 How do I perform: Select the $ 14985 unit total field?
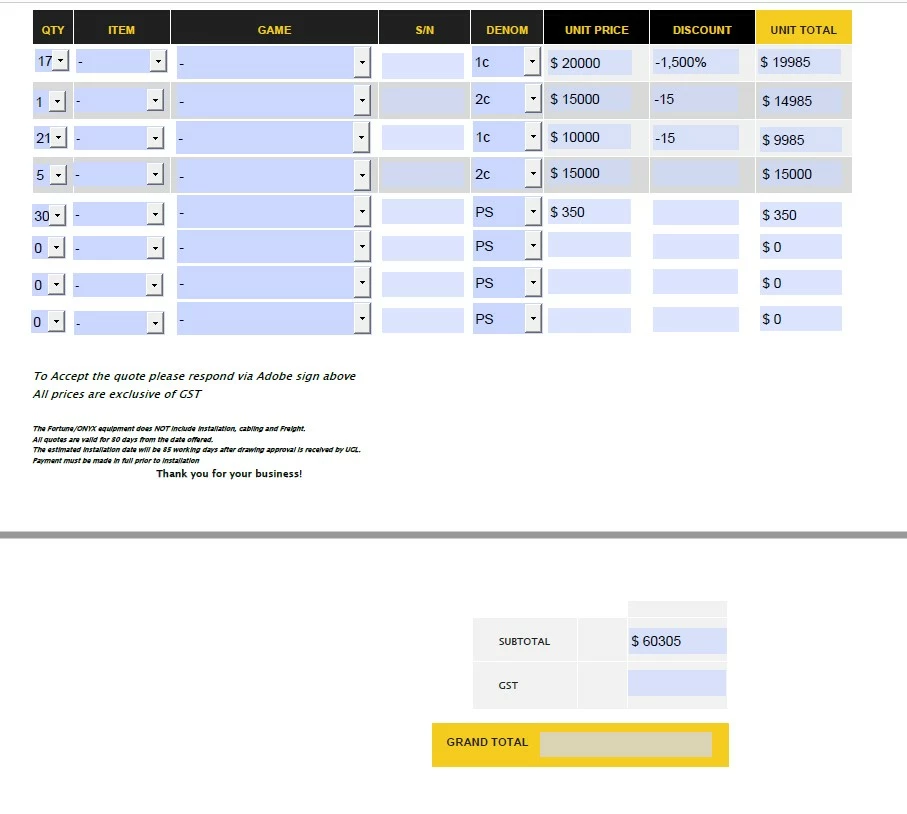(801, 101)
